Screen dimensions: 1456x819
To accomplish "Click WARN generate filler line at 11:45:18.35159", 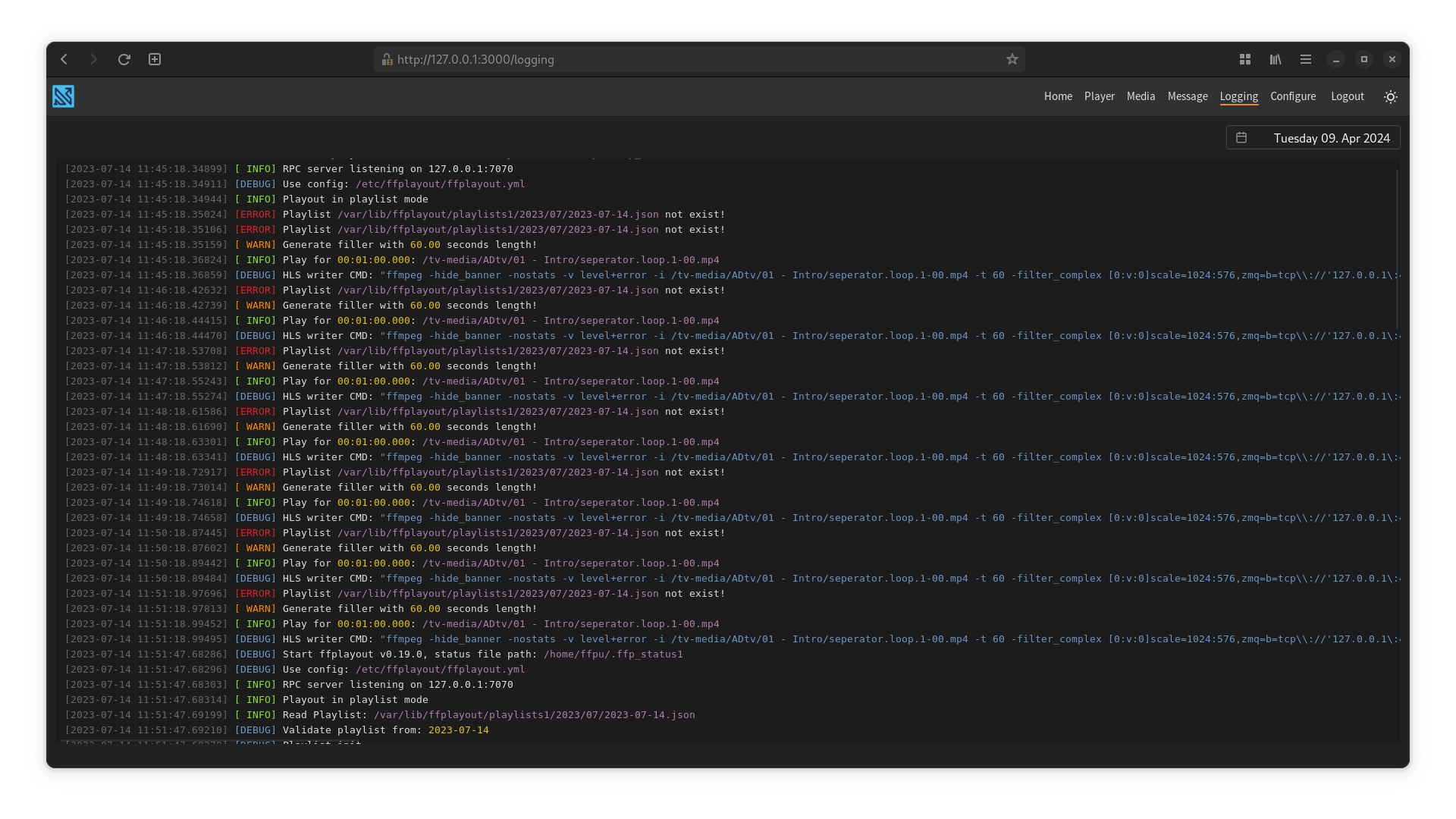I will (x=301, y=245).
